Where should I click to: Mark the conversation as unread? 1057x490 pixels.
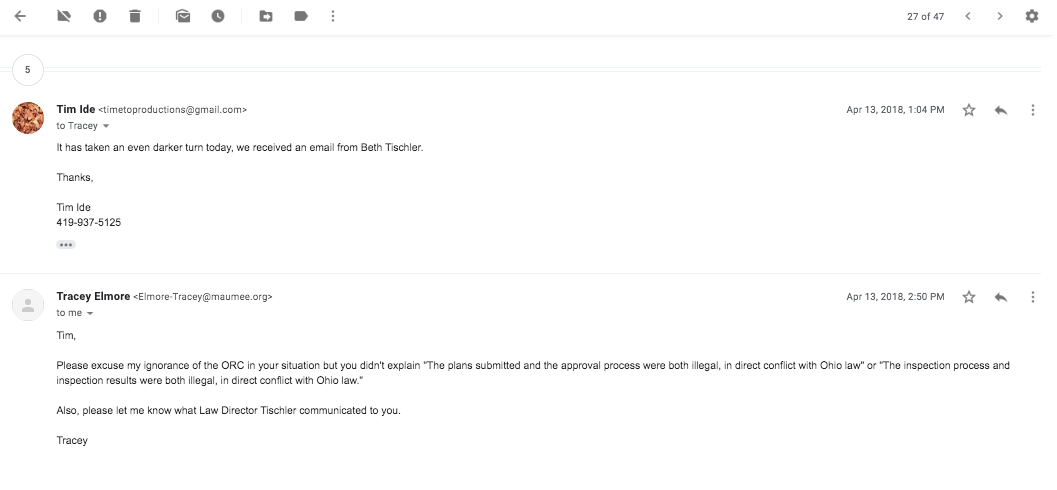[x=183, y=16]
